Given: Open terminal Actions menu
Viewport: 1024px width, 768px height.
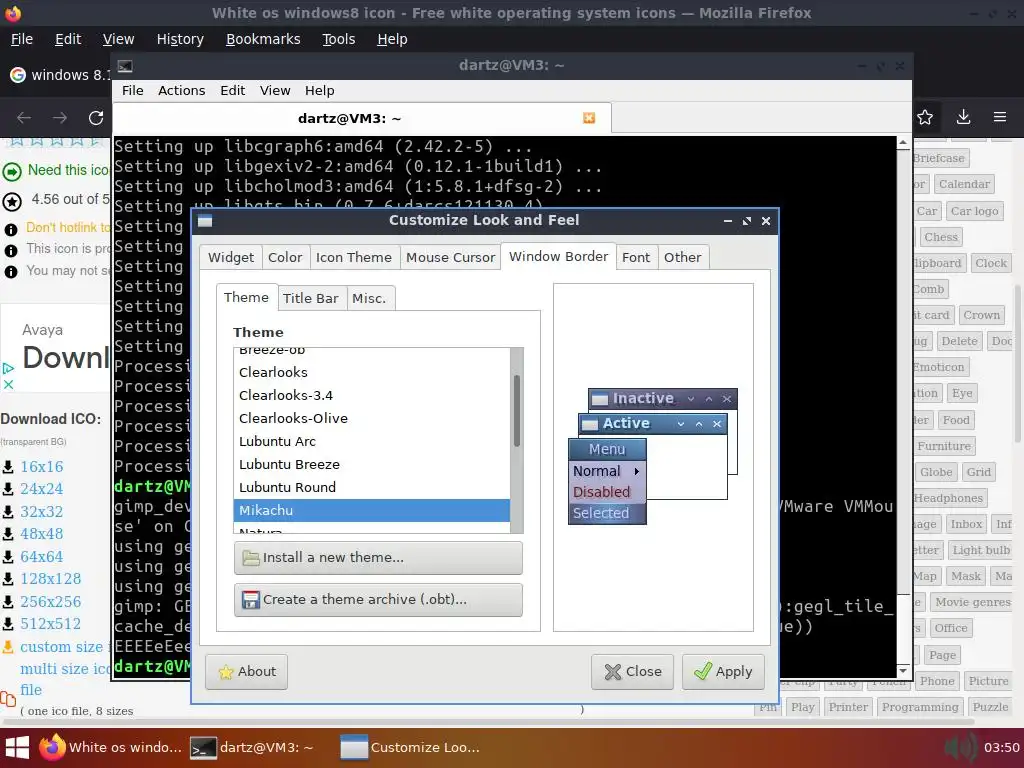Looking at the screenshot, I should point(182,91).
